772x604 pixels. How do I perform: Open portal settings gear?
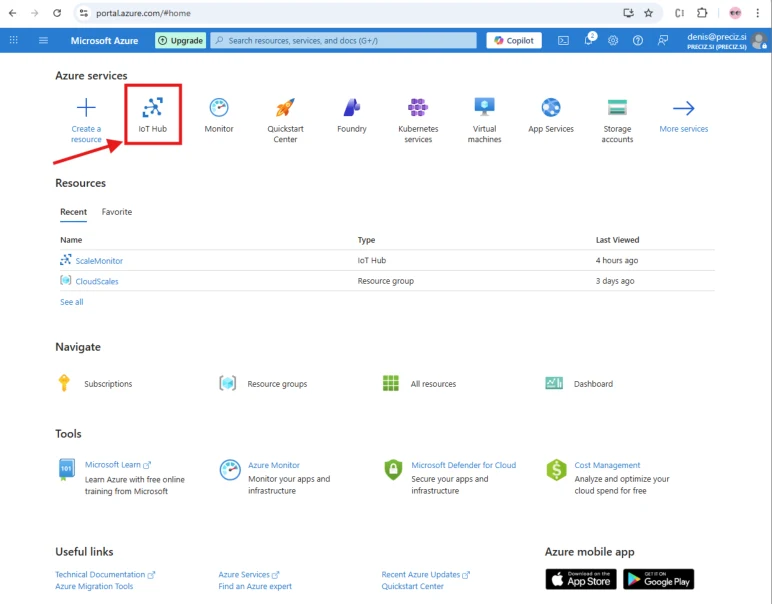[x=613, y=40]
